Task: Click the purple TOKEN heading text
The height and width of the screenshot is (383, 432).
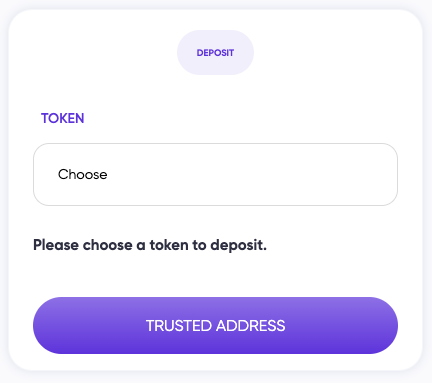Action: (63, 118)
